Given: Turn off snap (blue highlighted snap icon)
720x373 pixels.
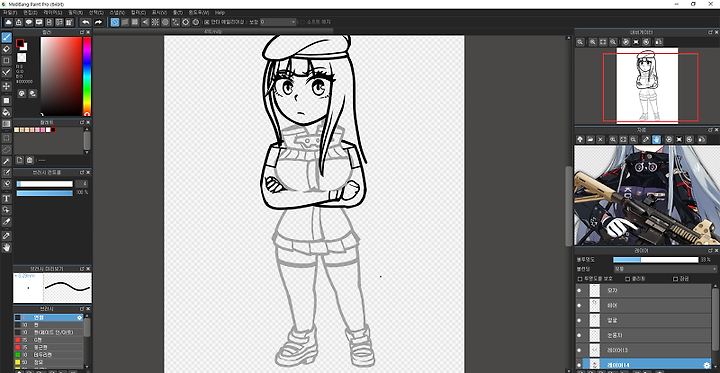Looking at the screenshot, I should coord(115,22).
